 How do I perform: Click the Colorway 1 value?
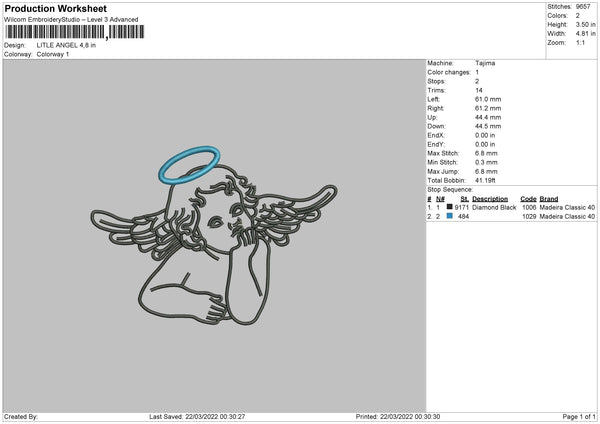pyautogui.click(x=53, y=54)
